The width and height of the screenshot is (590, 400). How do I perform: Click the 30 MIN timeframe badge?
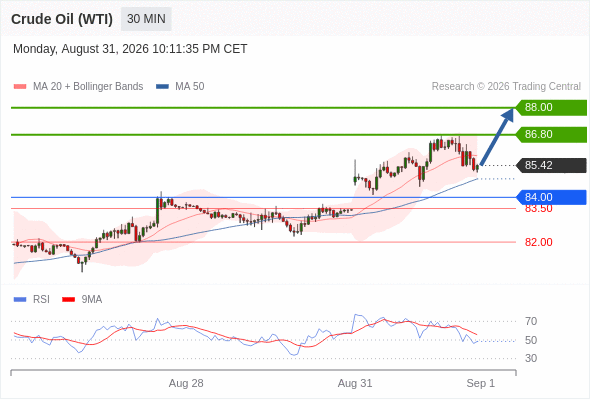click(x=146, y=19)
